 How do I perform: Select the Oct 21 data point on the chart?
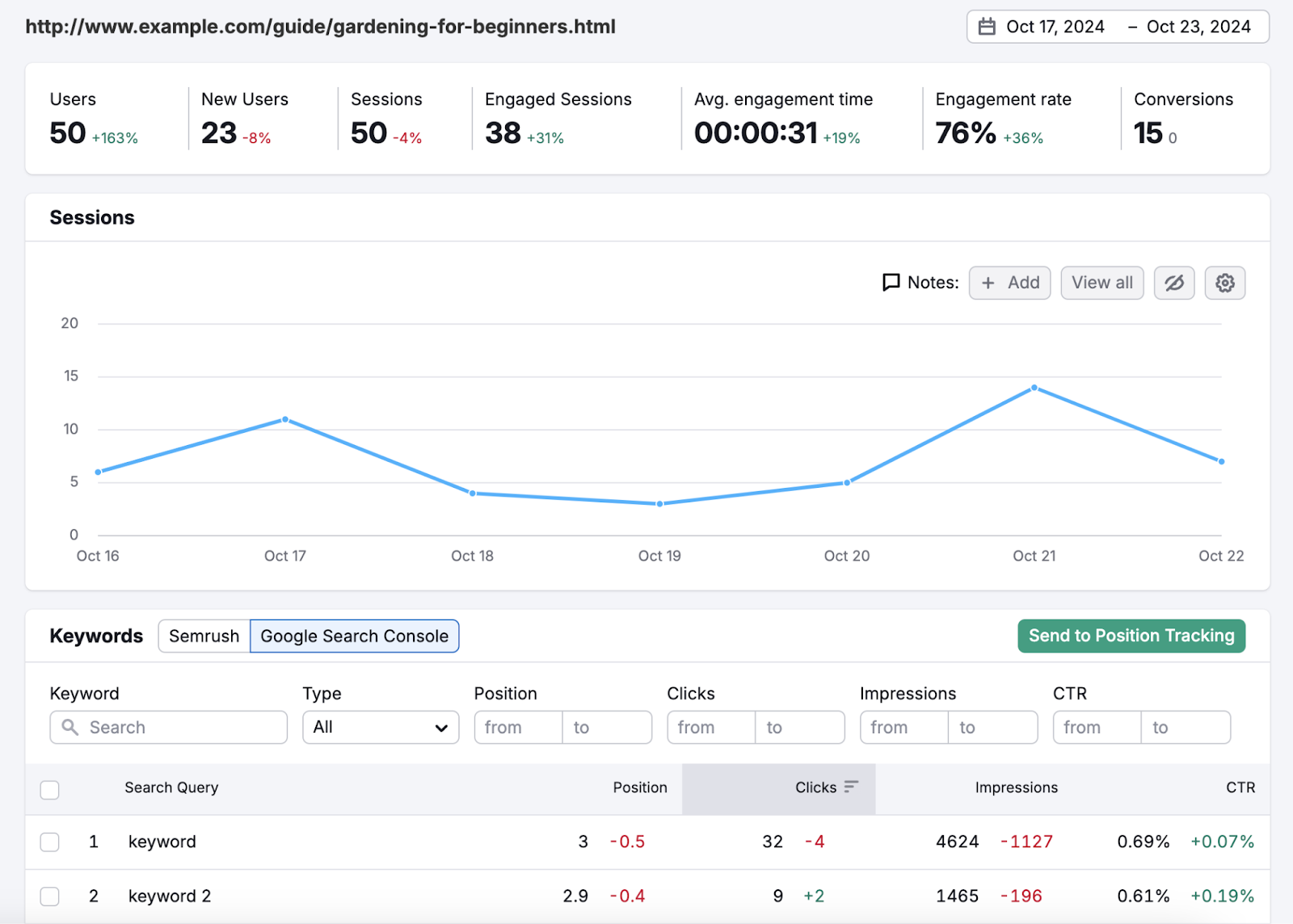coord(1034,388)
